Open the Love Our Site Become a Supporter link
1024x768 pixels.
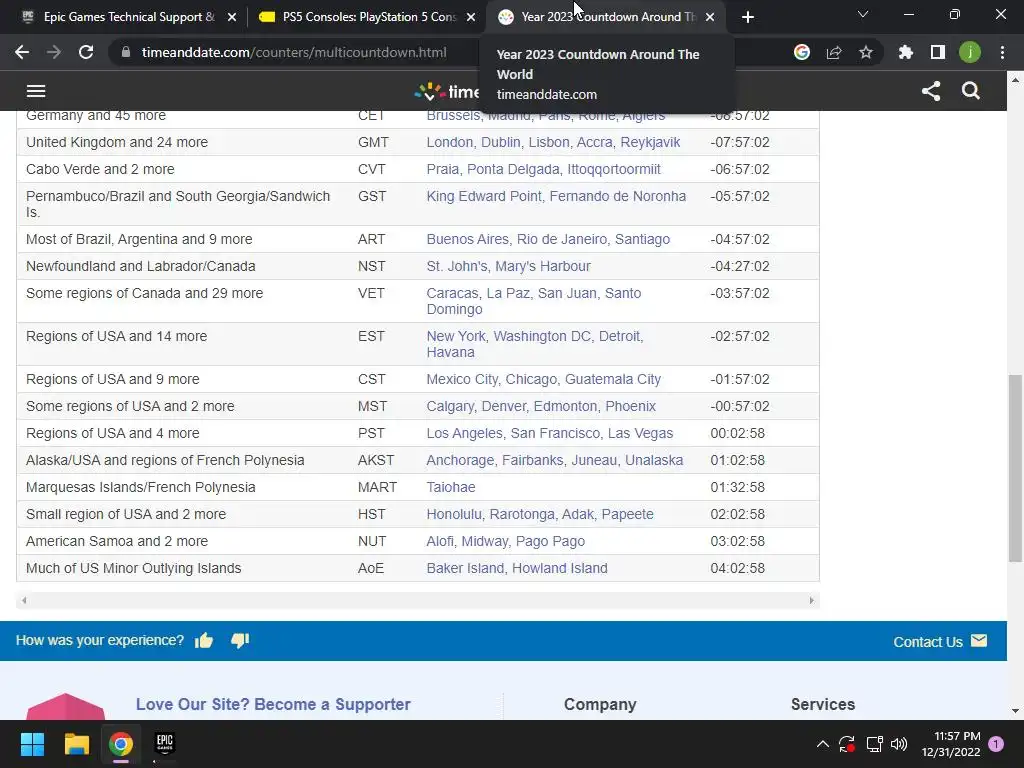tap(273, 704)
